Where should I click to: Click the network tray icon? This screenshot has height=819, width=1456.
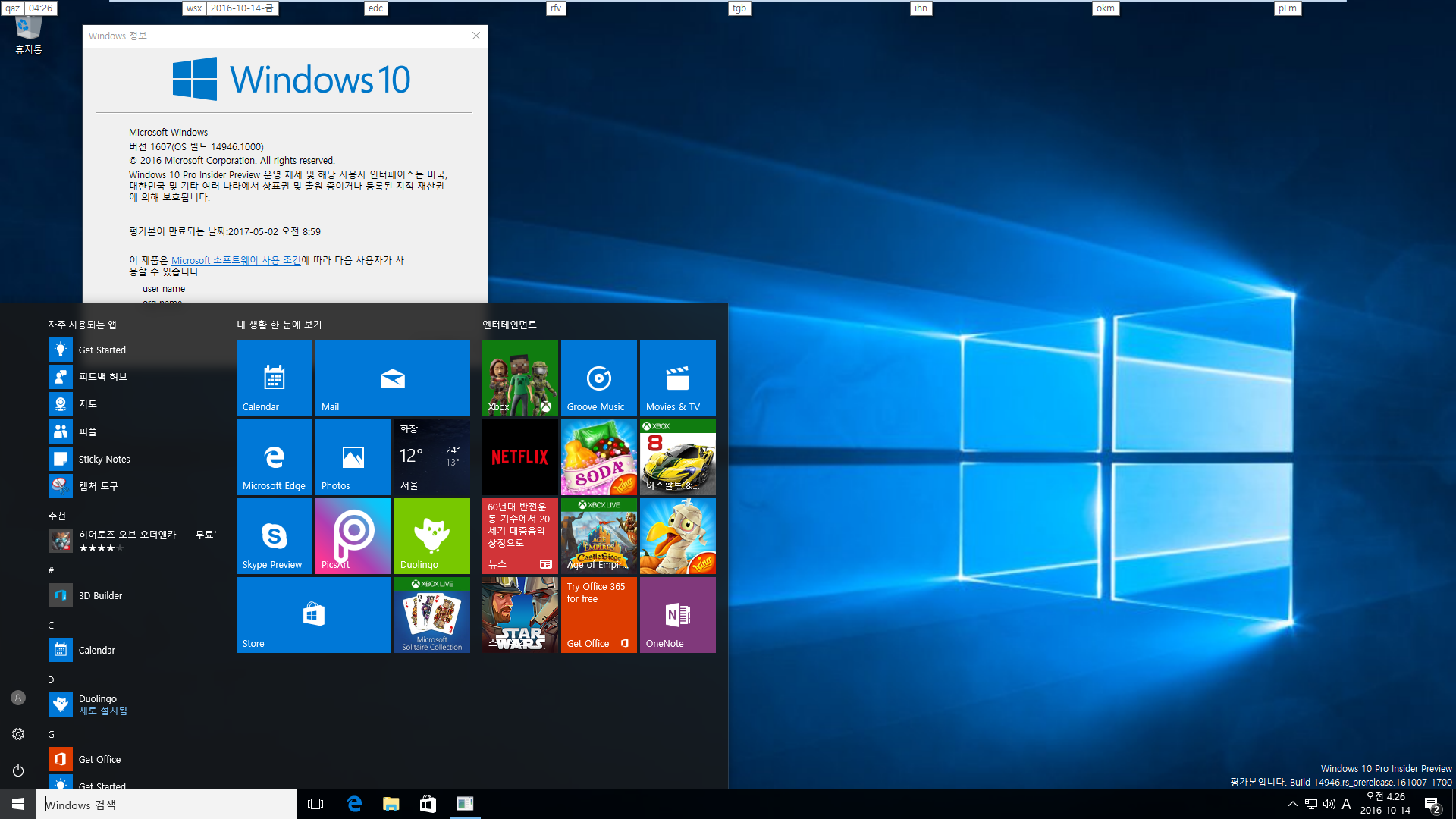(1310, 804)
